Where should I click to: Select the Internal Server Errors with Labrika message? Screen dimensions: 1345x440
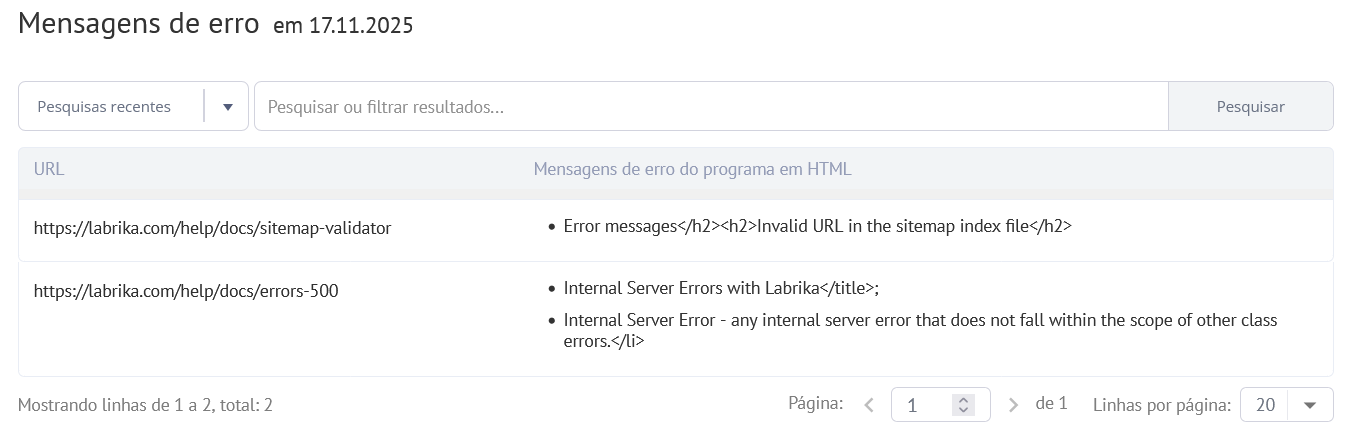720,289
